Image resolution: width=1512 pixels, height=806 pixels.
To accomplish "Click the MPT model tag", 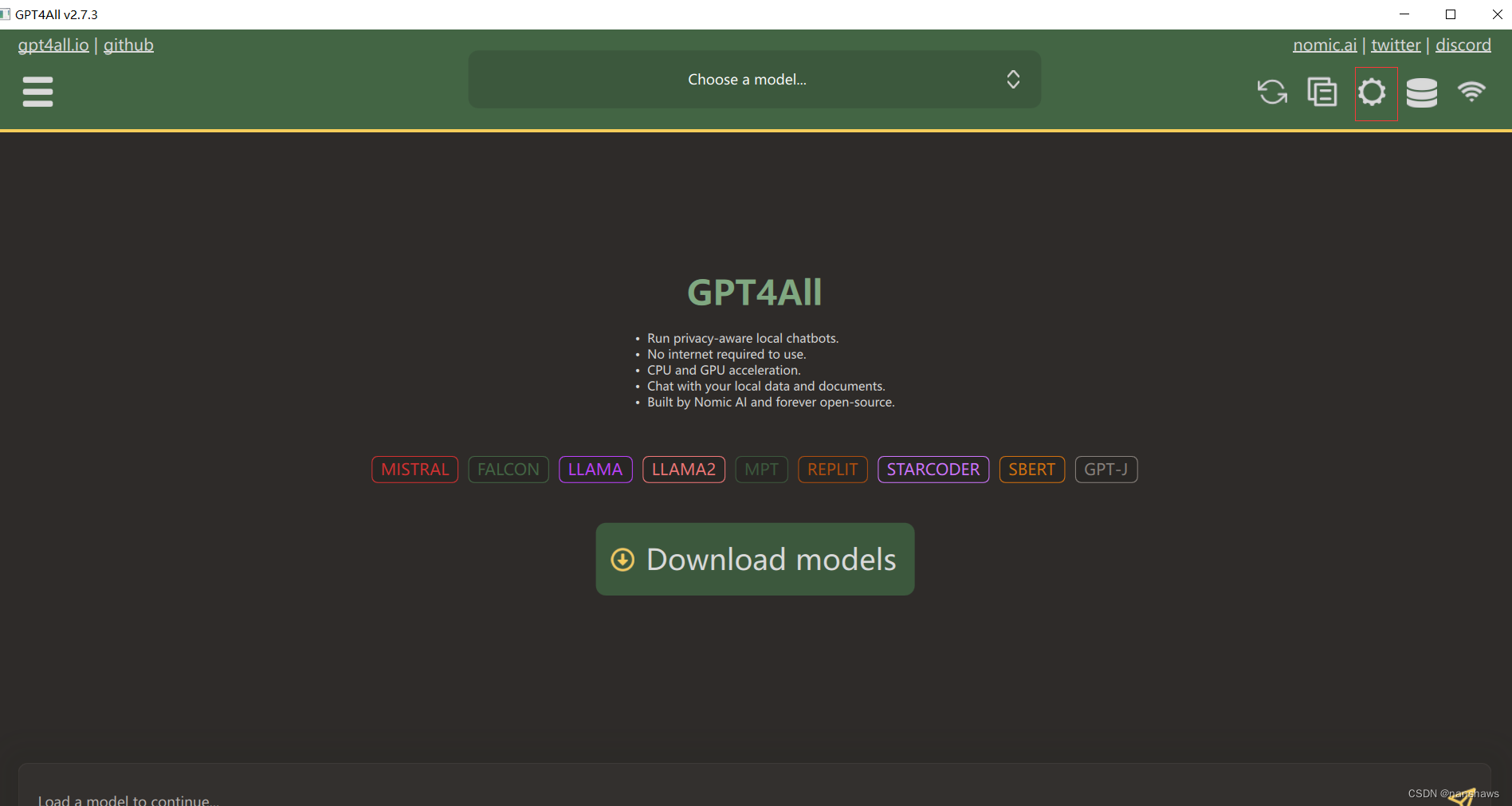I will (761, 470).
